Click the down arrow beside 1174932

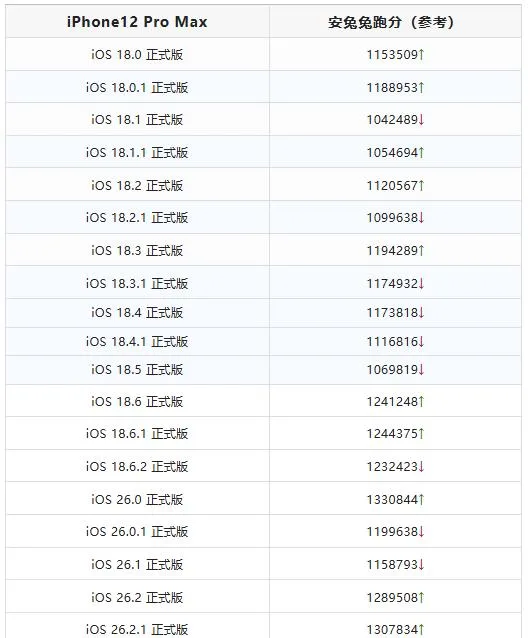point(421,283)
